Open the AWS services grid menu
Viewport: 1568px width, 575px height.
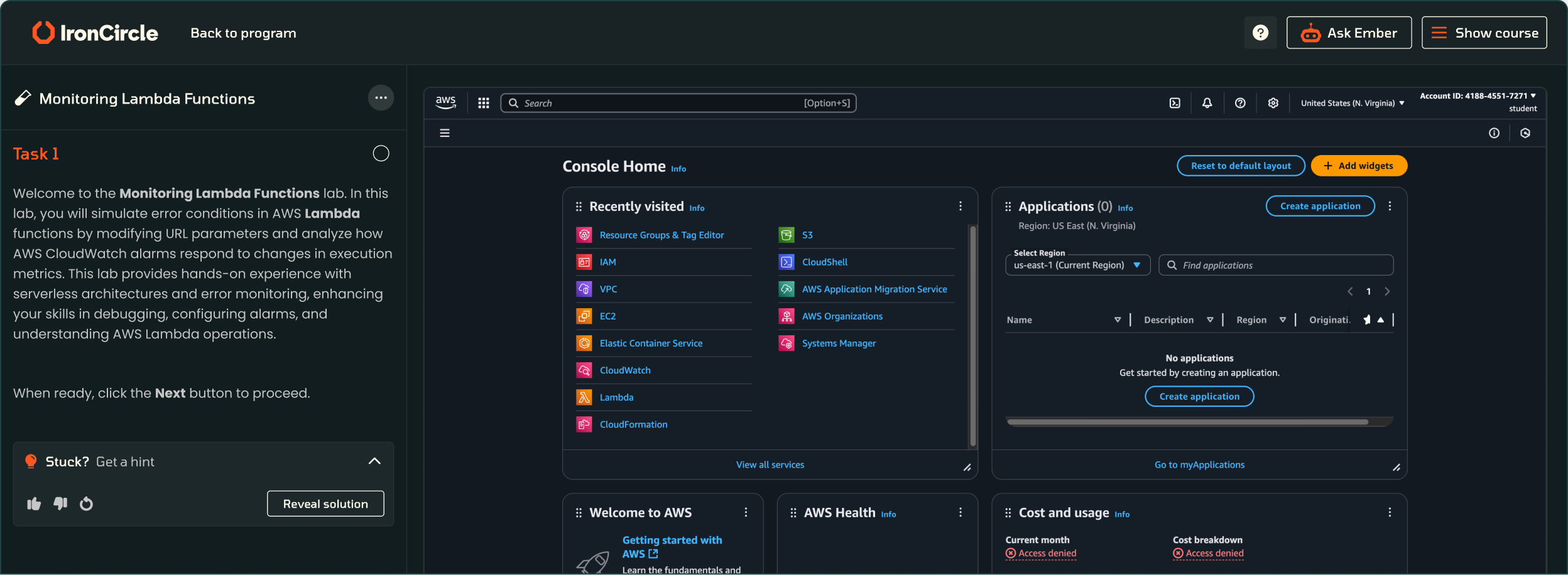point(483,103)
